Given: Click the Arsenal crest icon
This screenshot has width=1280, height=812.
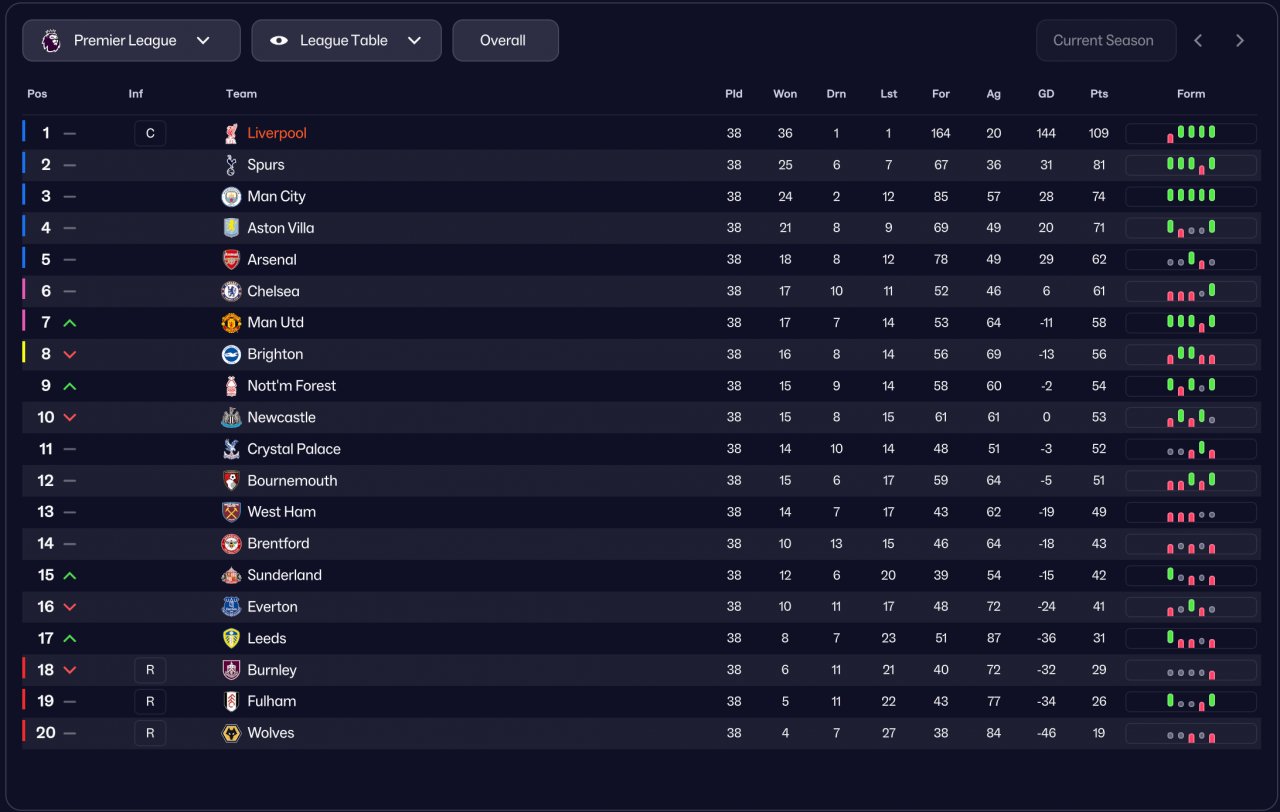Looking at the screenshot, I should 231,259.
